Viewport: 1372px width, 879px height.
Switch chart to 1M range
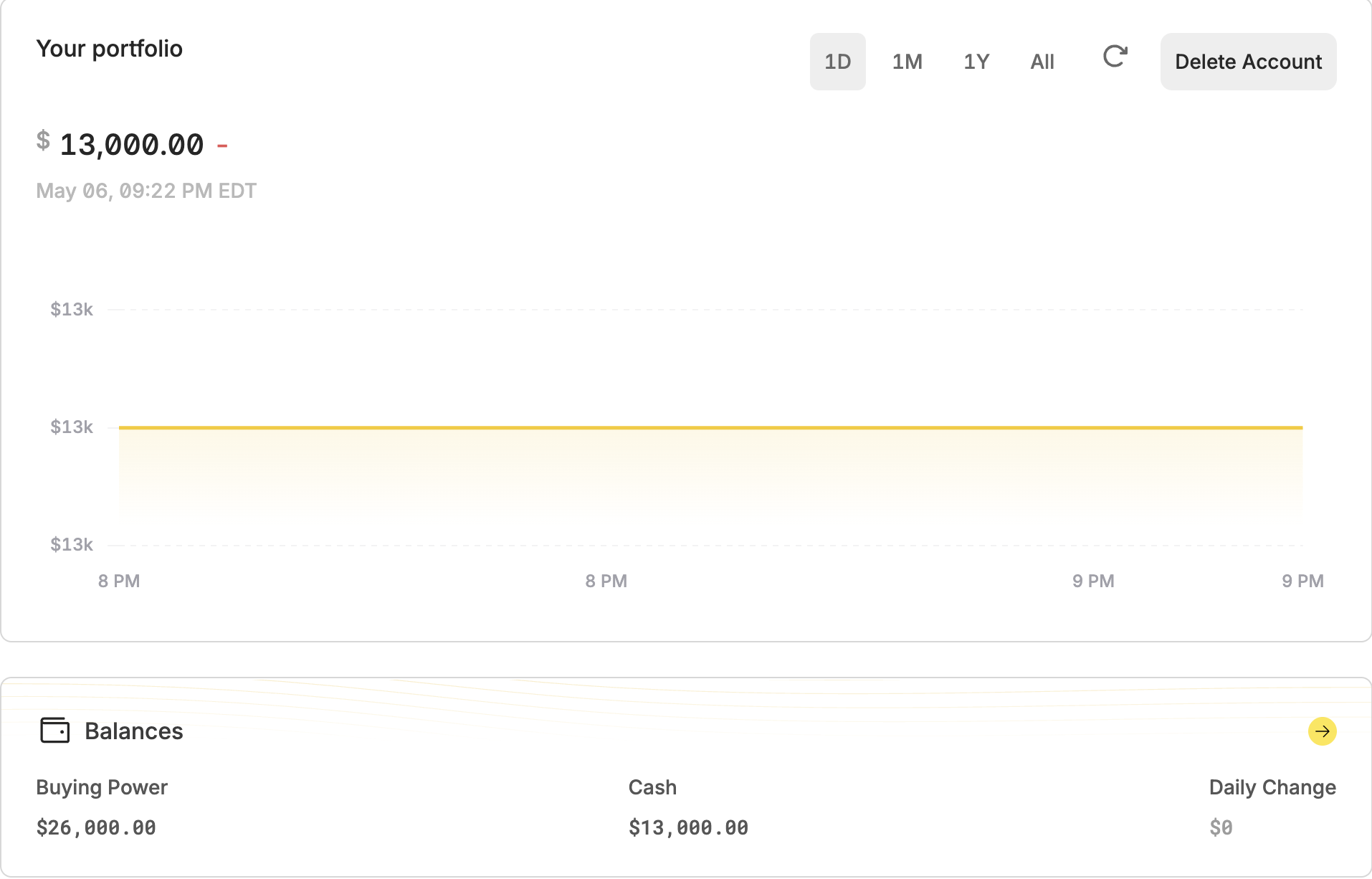[x=907, y=62]
